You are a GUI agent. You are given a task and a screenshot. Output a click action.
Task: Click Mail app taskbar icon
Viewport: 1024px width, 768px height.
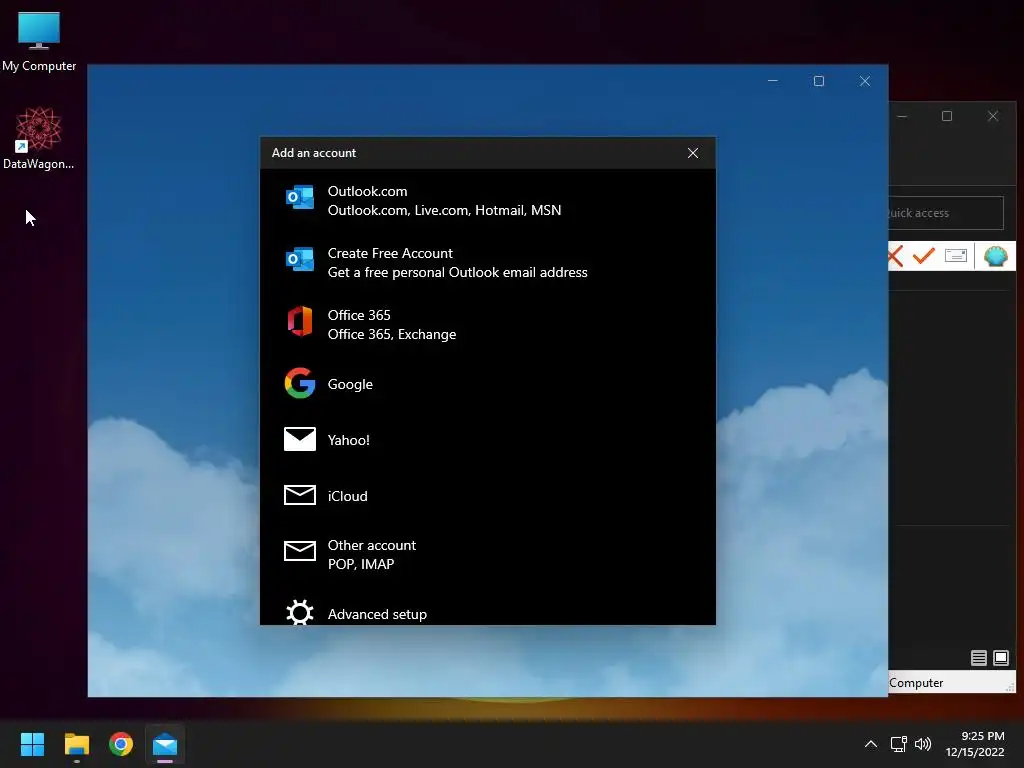tap(165, 744)
